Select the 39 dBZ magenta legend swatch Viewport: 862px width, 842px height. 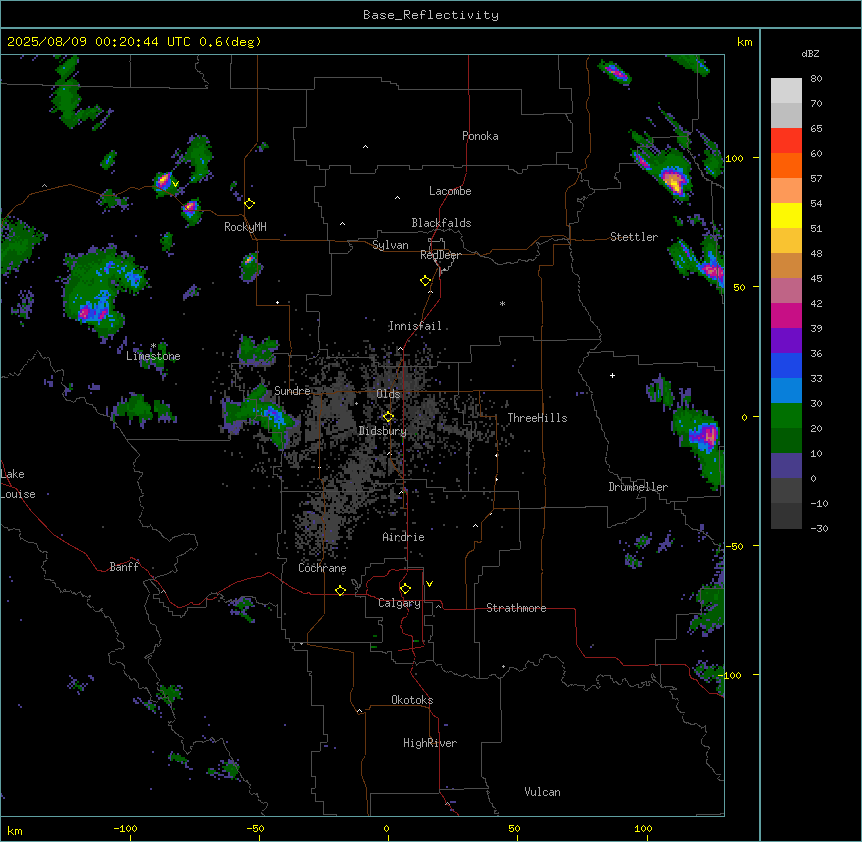click(786, 315)
